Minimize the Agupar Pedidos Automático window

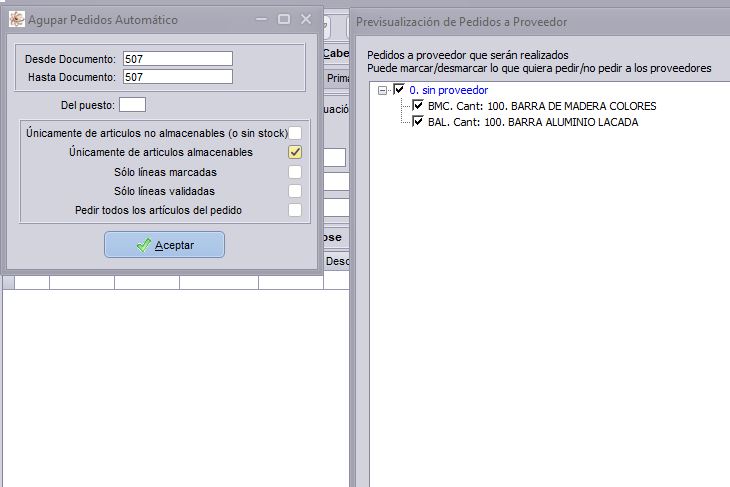[x=261, y=19]
